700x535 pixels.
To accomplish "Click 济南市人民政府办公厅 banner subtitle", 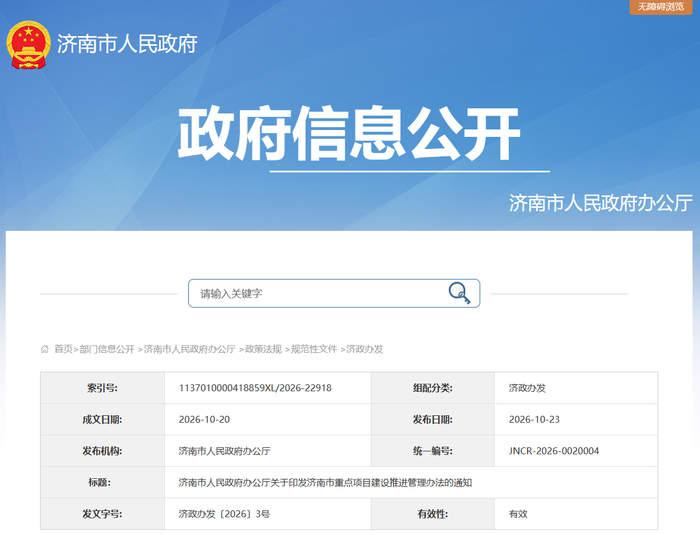I will [x=600, y=203].
